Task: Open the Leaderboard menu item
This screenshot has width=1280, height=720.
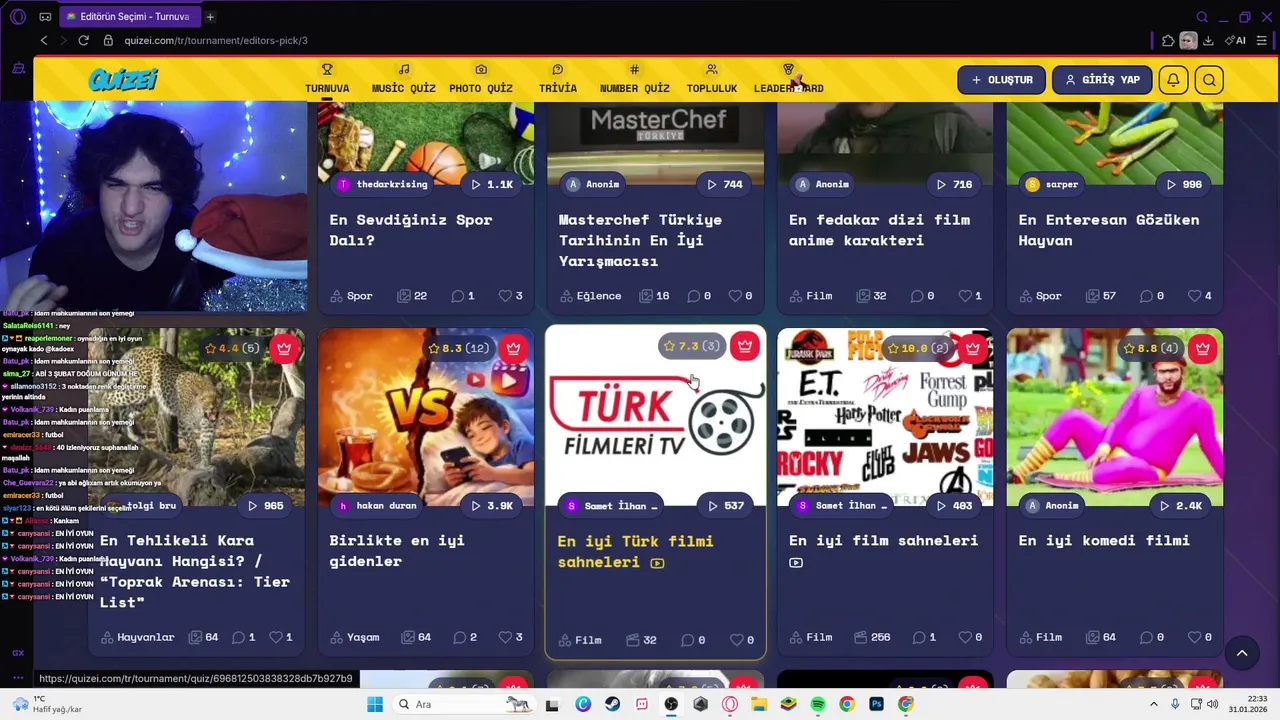Action: 789,79
